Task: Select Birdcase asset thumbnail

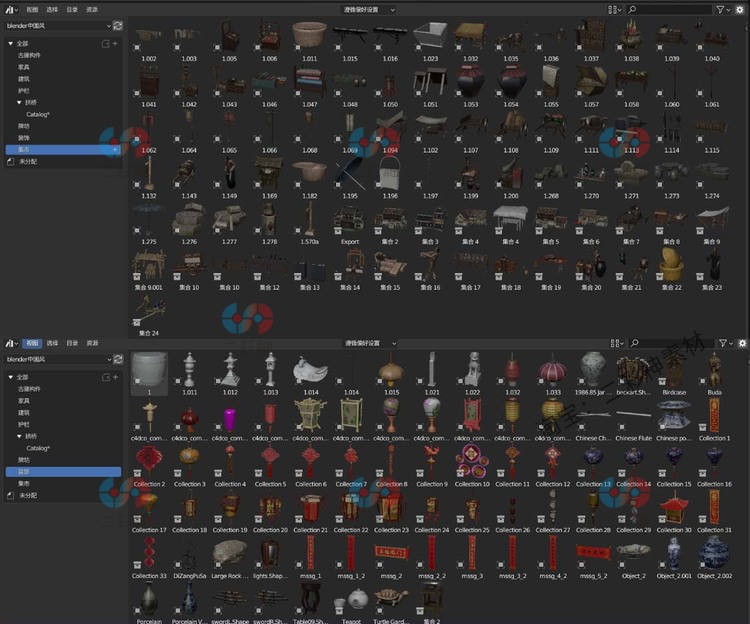Action: 674,369
